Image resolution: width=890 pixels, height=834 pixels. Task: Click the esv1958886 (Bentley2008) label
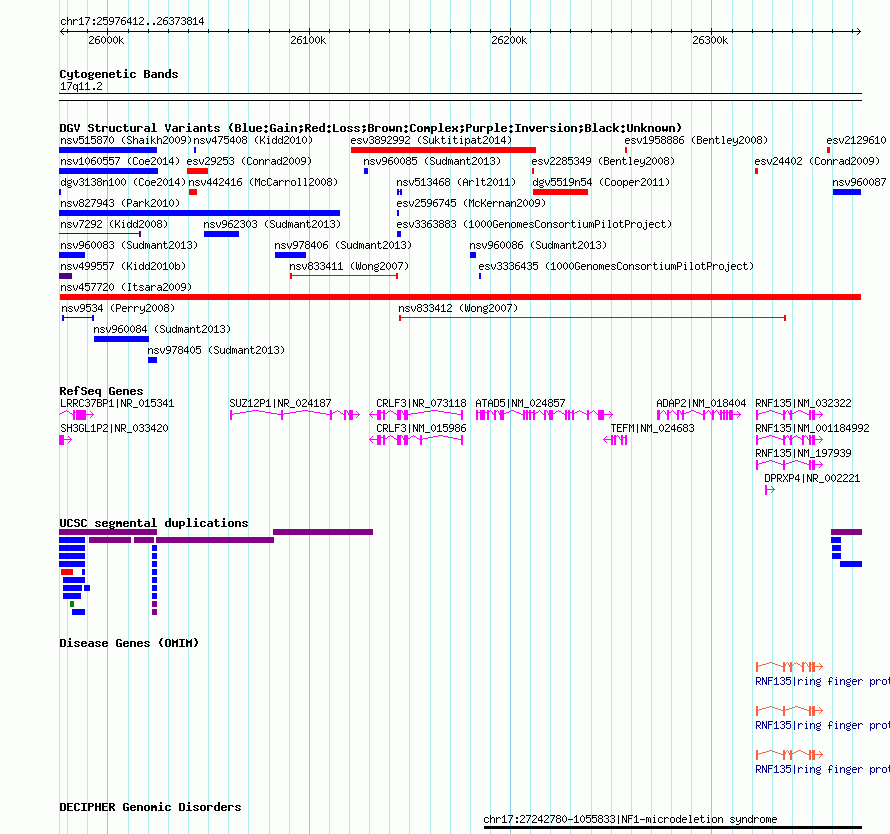(696, 140)
